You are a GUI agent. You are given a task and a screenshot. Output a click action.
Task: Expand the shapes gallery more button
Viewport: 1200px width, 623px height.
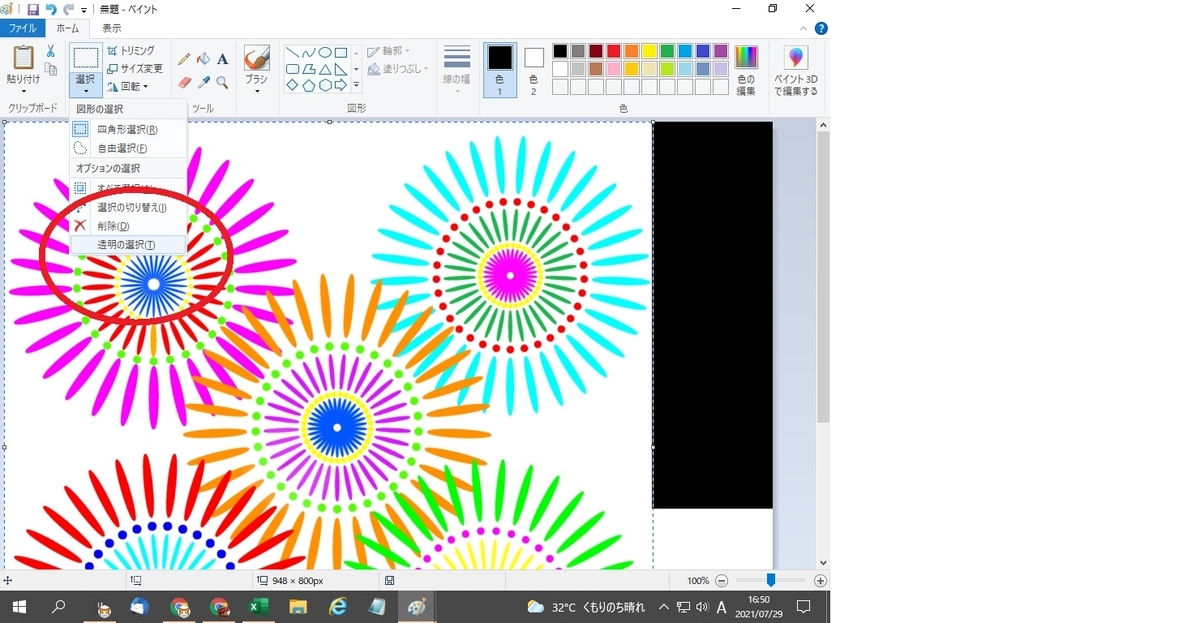[357, 86]
